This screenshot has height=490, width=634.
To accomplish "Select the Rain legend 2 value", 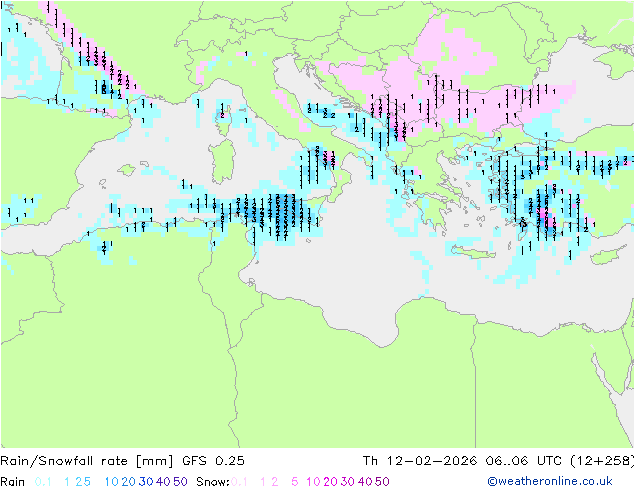I will (x=78, y=482).
